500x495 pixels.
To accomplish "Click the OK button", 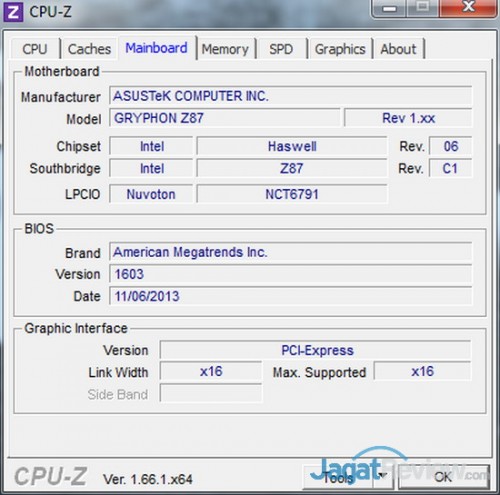I will click(443, 477).
